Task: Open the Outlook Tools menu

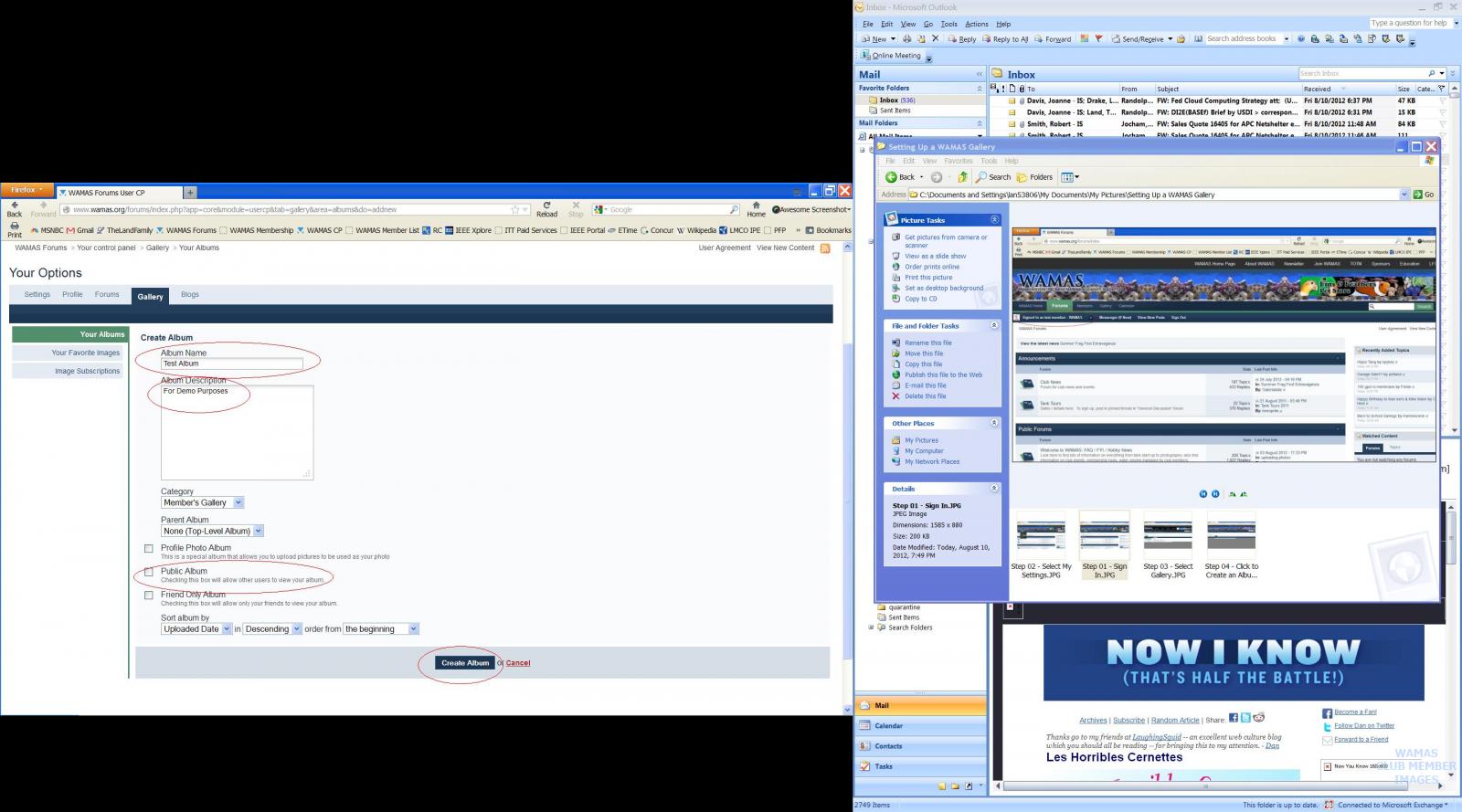Action: tap(949, 24)
